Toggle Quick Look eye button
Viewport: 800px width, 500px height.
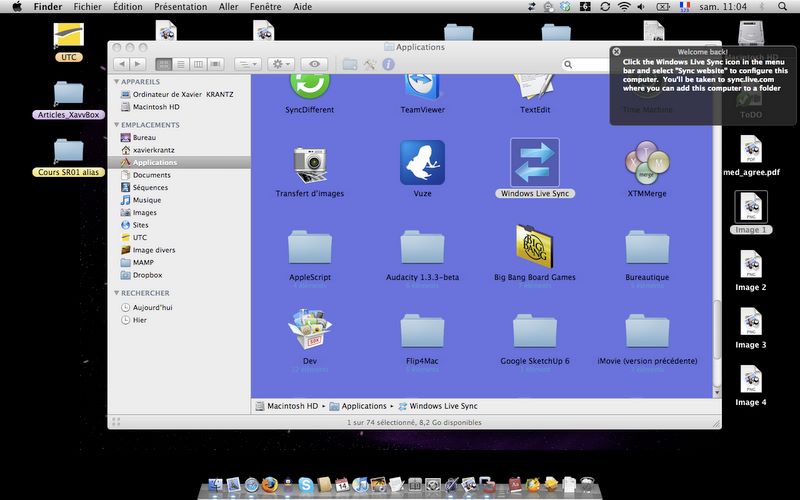314,64
